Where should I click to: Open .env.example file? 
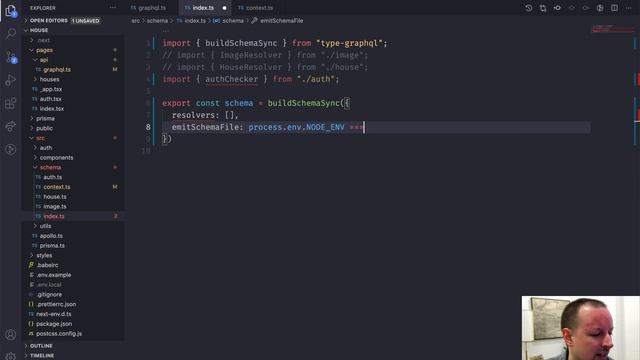coord(53,275)
